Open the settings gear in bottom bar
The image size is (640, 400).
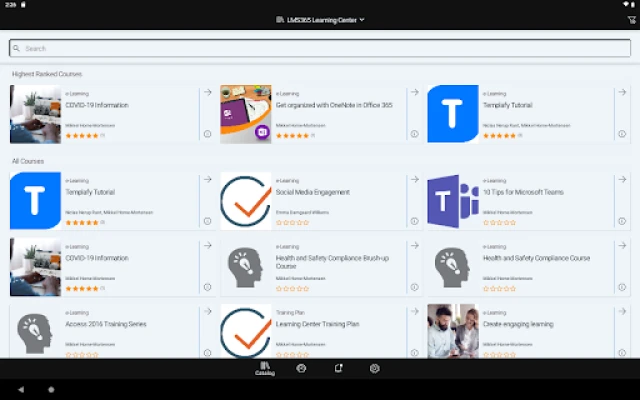click(x=375, y=368)
